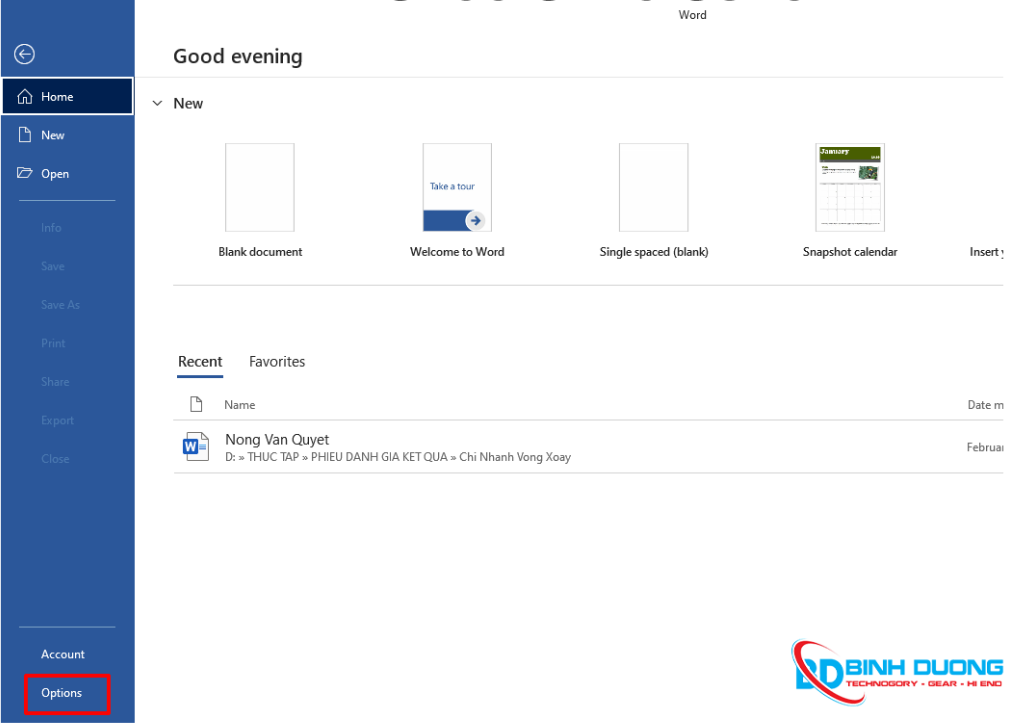This screenshot has height=724, width=1025.
Task: Choose the Snapshot calendar template
Action: 850,188
